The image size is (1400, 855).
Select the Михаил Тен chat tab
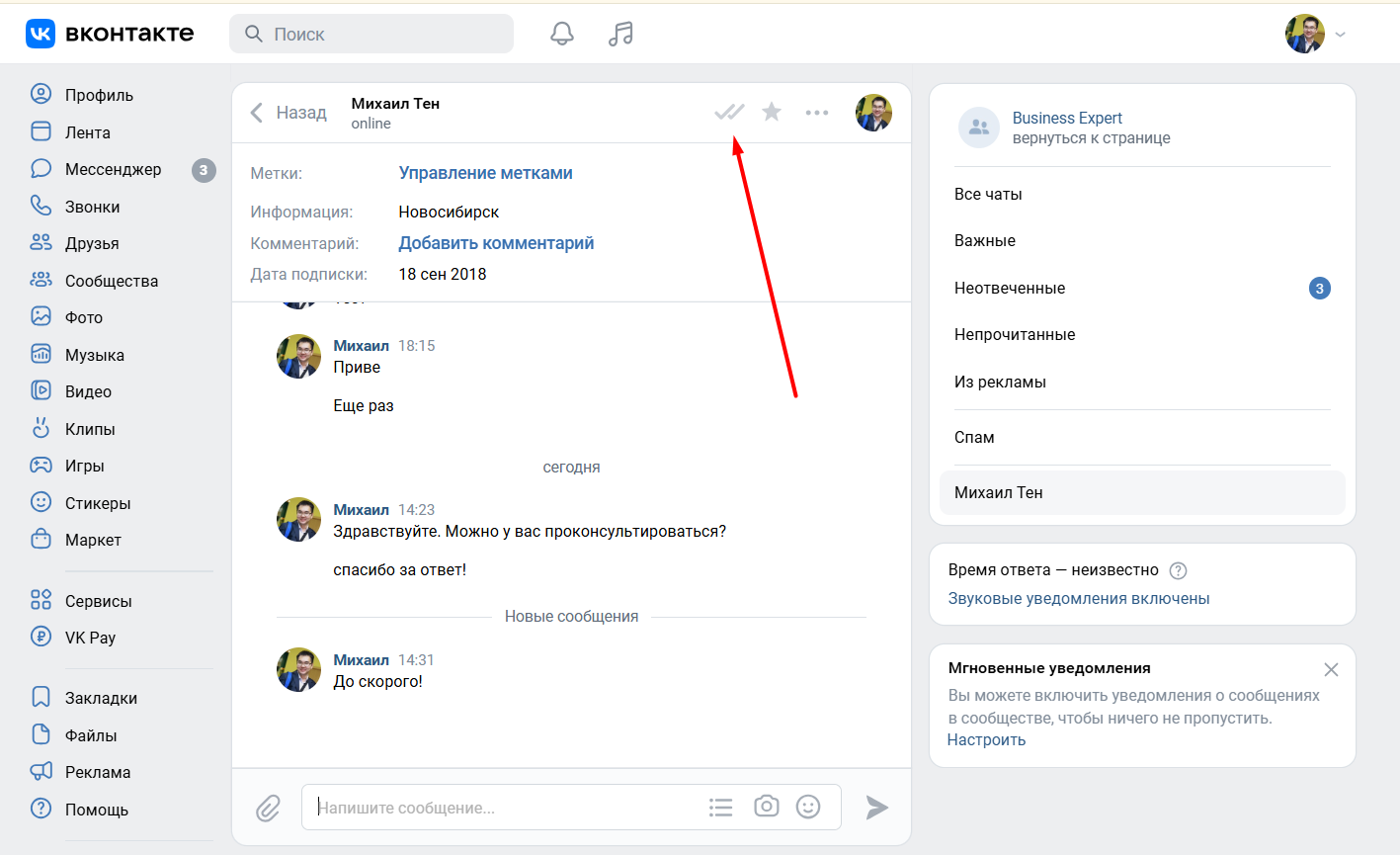(1142, 492)
